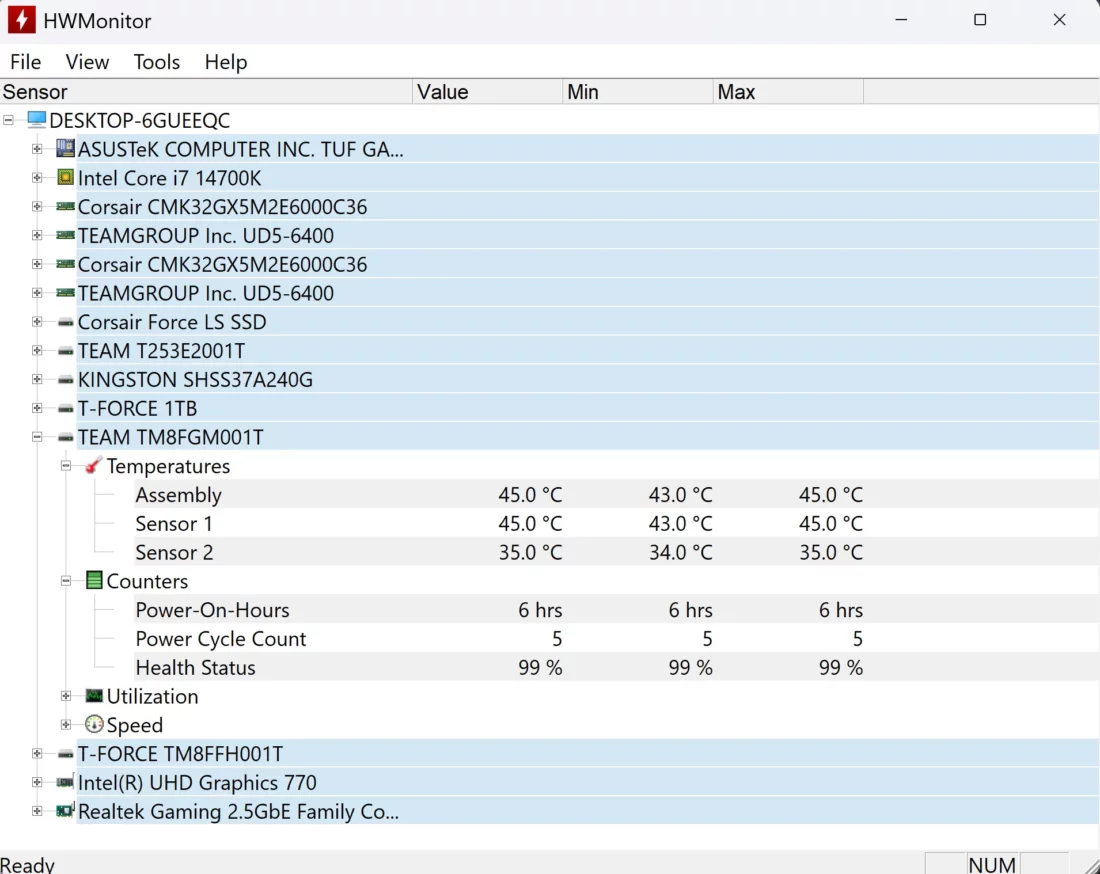This screenshot has width=1100, height=874.
Task: Click the TEAM TM8FGM001T drive icon
Action: [x=65, y=437]
